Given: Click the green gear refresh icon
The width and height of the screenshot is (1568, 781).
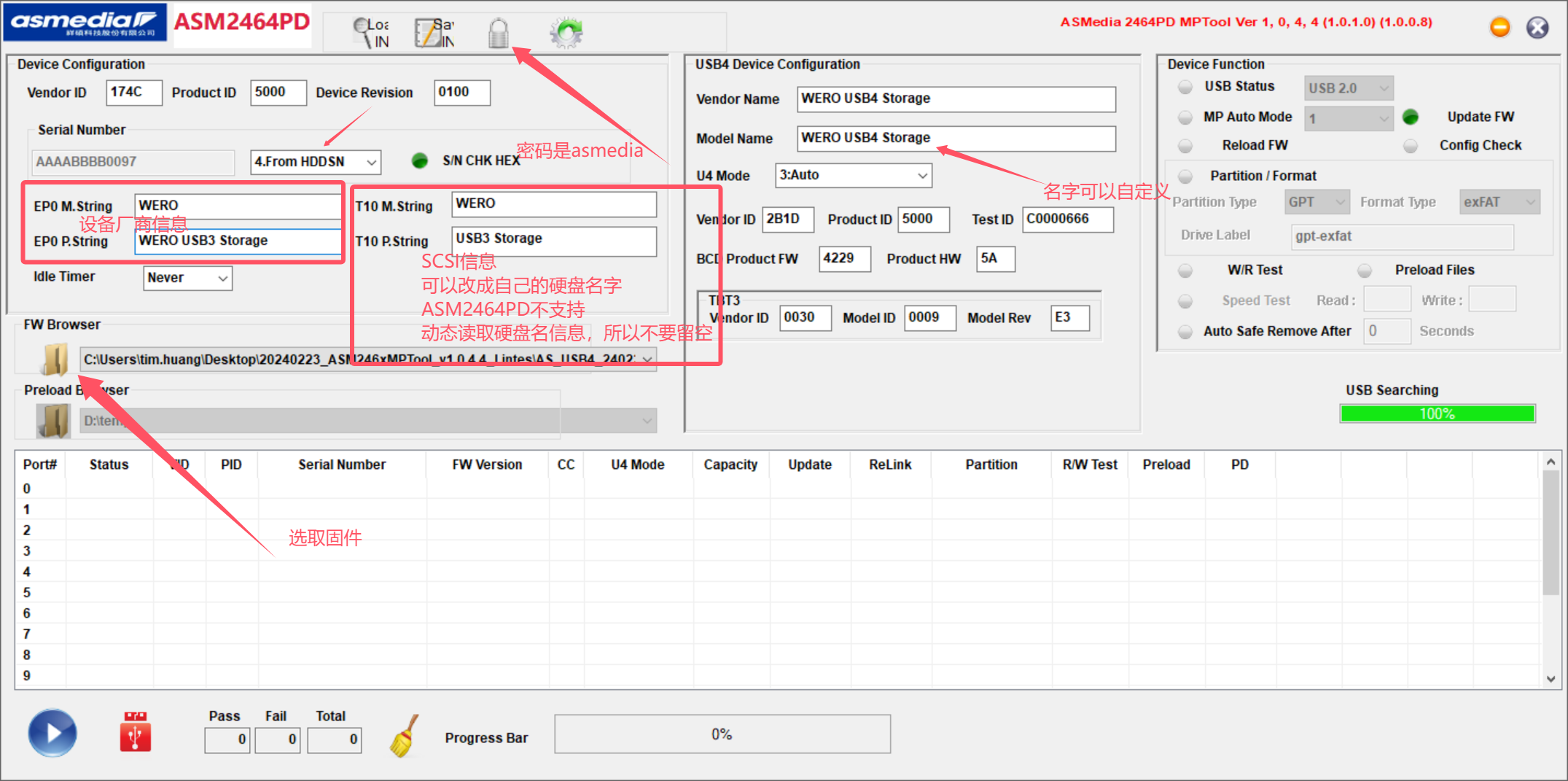Looking at the screenshot, I should click(x=566, y=33).
